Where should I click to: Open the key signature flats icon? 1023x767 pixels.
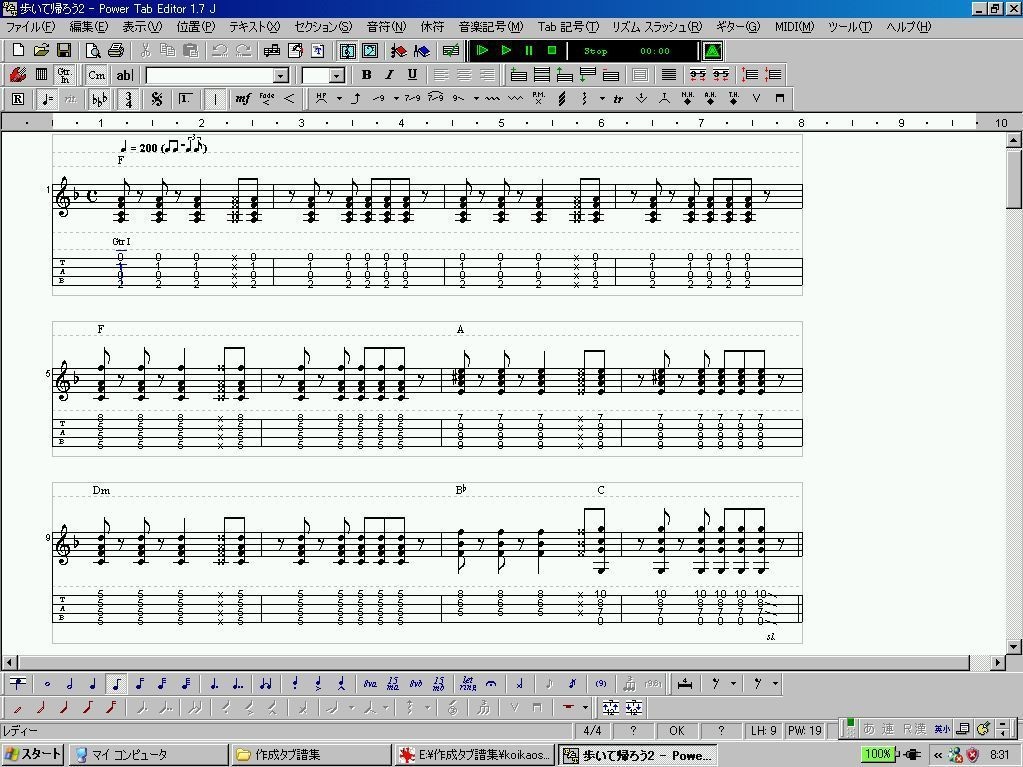(99, 99)
